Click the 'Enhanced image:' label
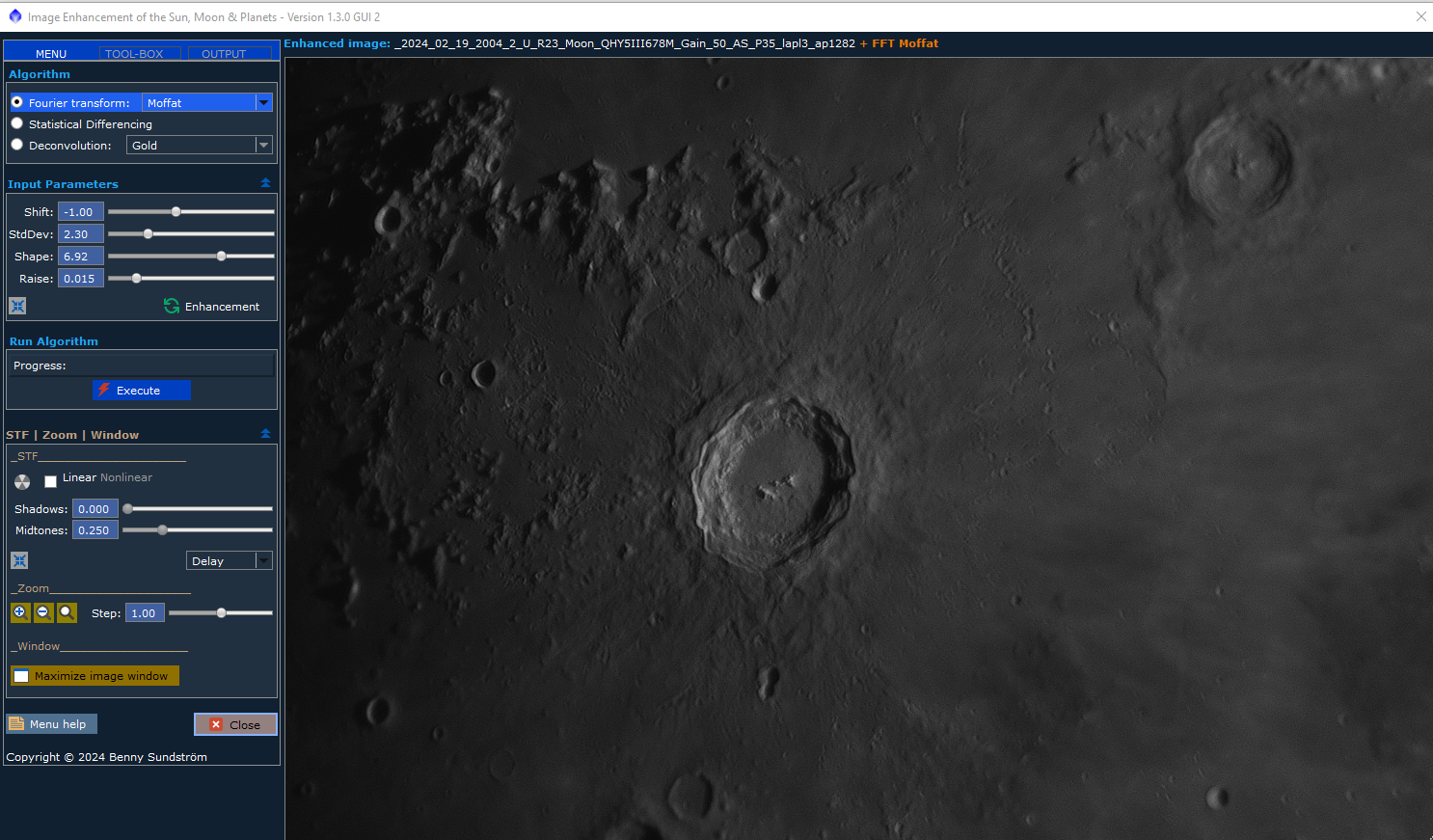Image resolution: width=1433 pixels, height=840 pixels. point(338,43)
